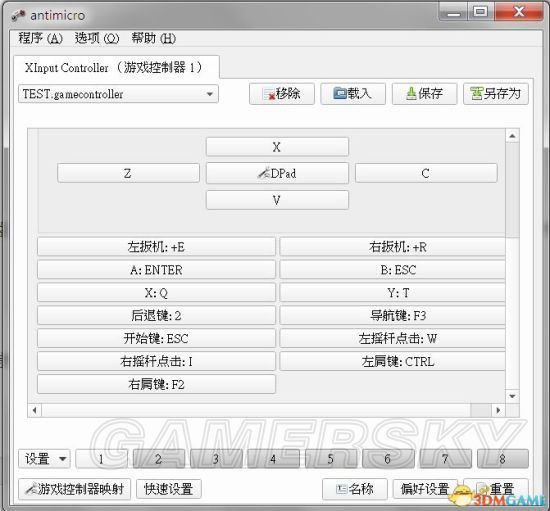This screenshot has width=550, height=511.
Task: Close the antimicro window
Action: [519, 13]
